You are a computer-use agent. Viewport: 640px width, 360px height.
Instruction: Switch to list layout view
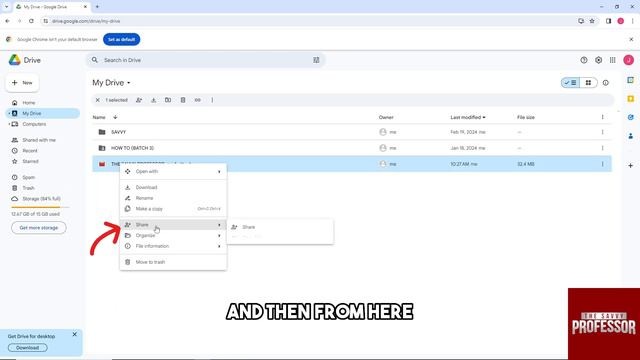(570, 83)
